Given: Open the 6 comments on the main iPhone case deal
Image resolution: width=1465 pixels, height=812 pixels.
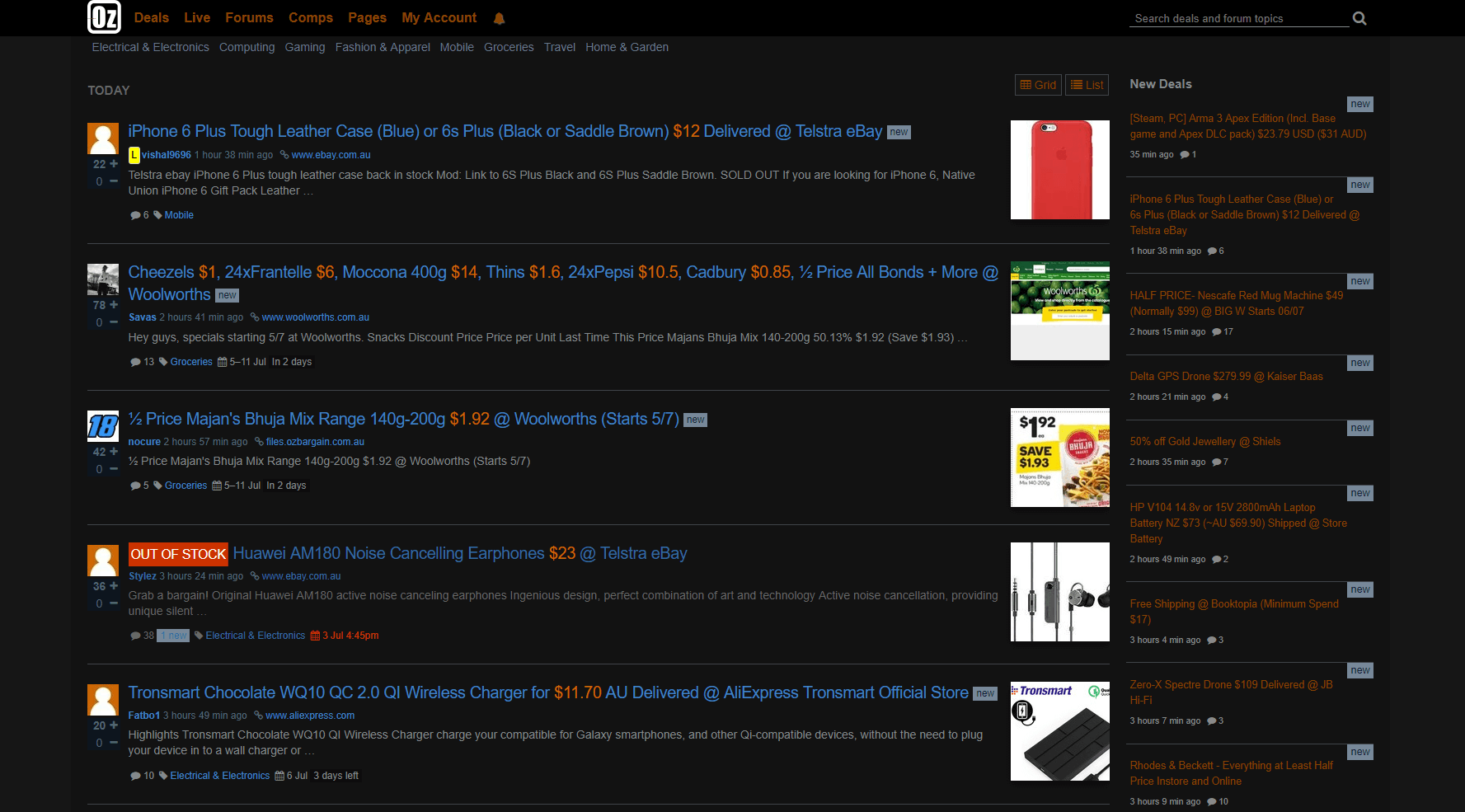Looking at the screenshot, I should tap(139, 215).
